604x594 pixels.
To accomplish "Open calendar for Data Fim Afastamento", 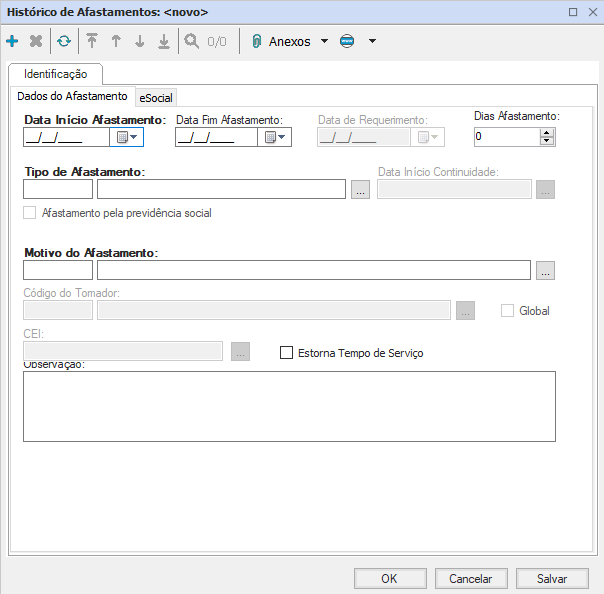I will click(x=274, y=137).
